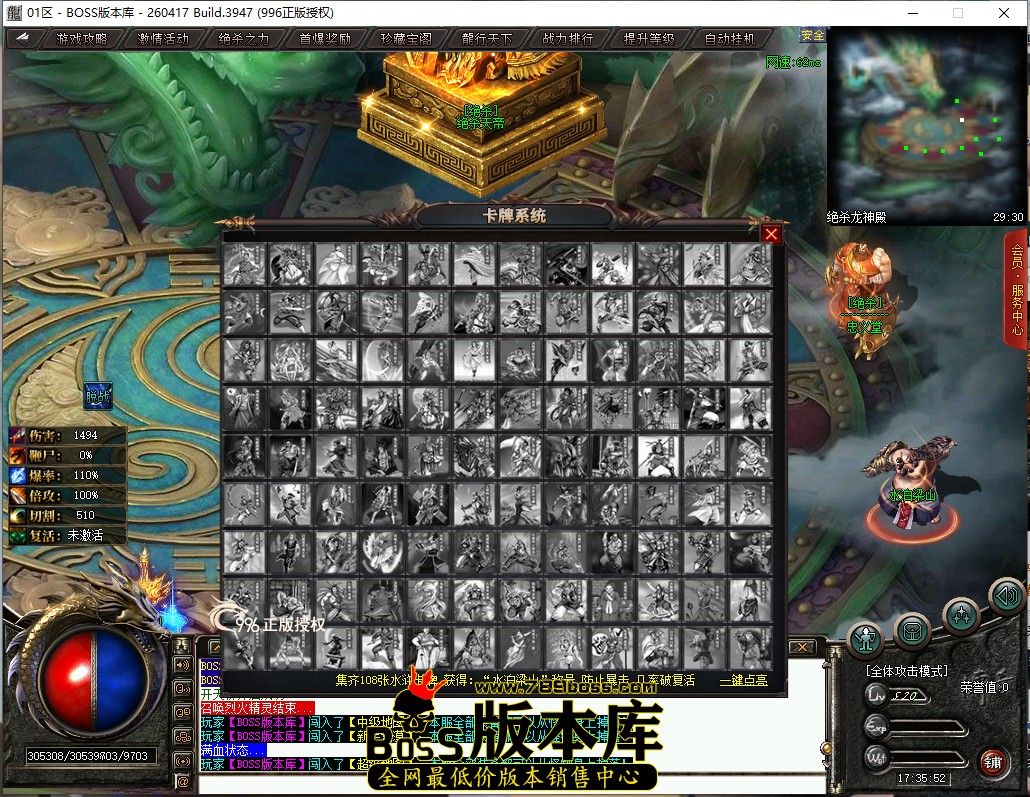Open the 战力排行 menu
Image resolution: width=1030 pixels, height=797 pixels.
(568, 39)
